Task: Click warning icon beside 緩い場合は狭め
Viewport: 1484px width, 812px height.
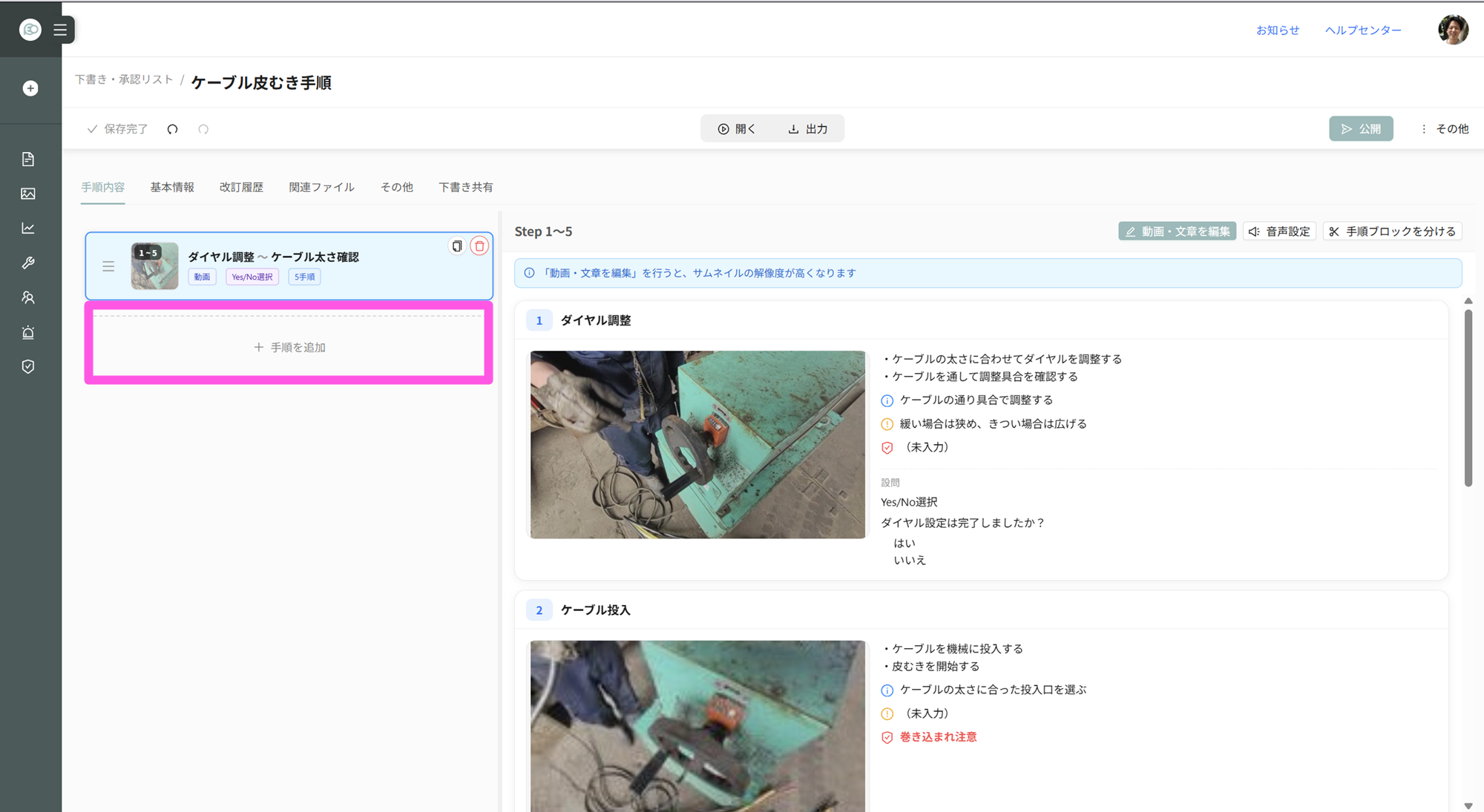Action: [x=887, y=424]
